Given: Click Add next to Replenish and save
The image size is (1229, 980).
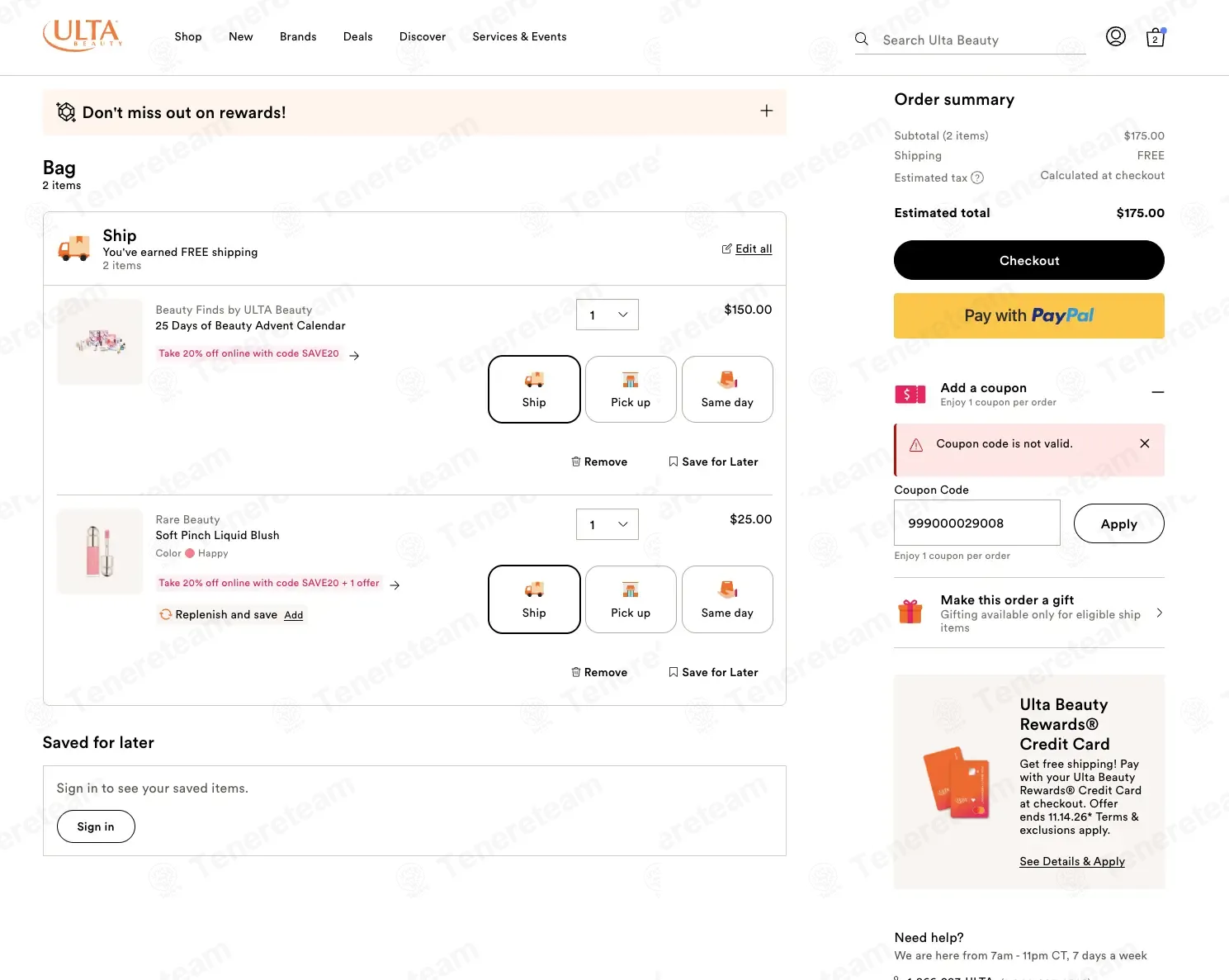Looking at the screenshot, I should [294, 615].
